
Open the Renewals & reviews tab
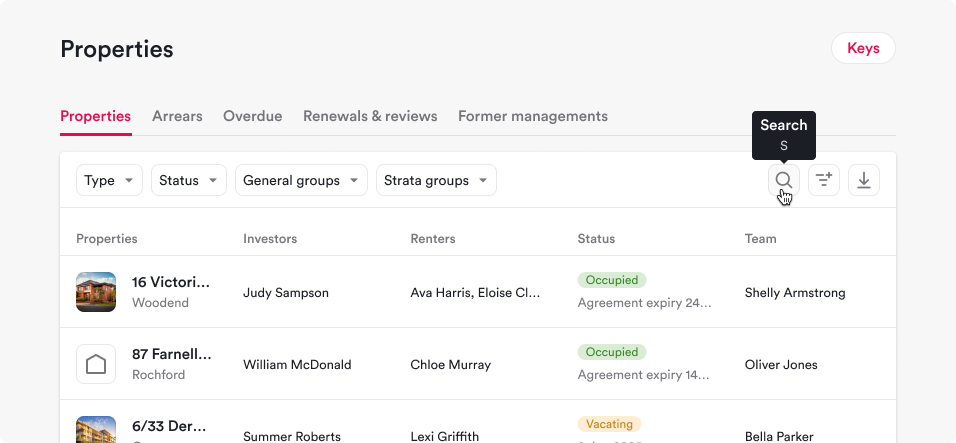pos(370,116)
